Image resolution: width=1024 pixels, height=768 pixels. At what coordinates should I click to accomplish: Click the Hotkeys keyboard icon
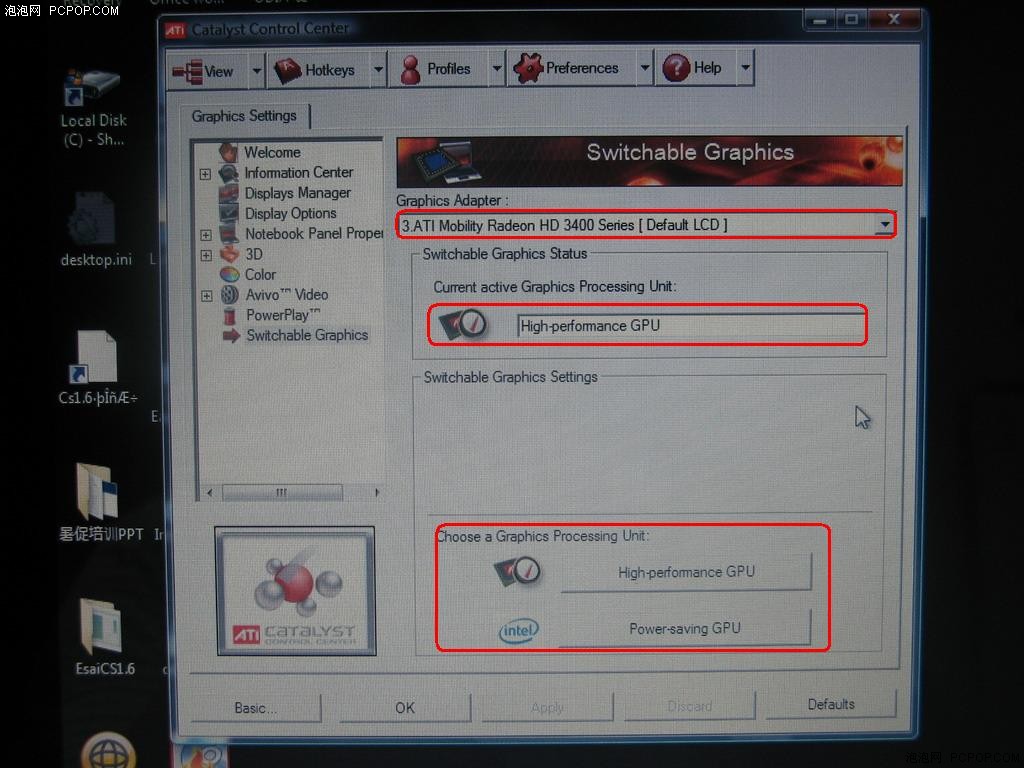pos(287,70)
